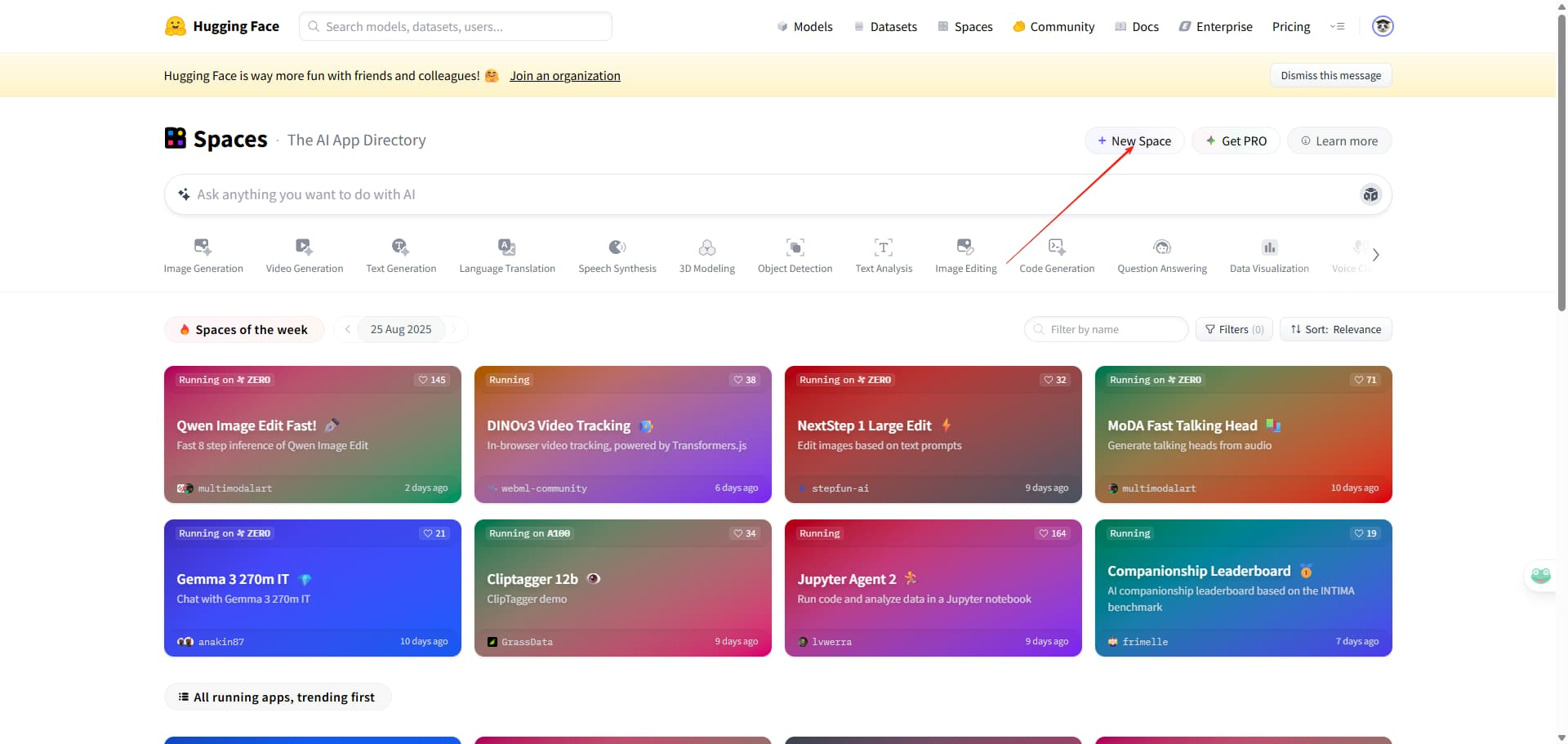Select the Video Generation category icon
Image resolution: width=1568 pixels, height=744 pixels.
304,247
